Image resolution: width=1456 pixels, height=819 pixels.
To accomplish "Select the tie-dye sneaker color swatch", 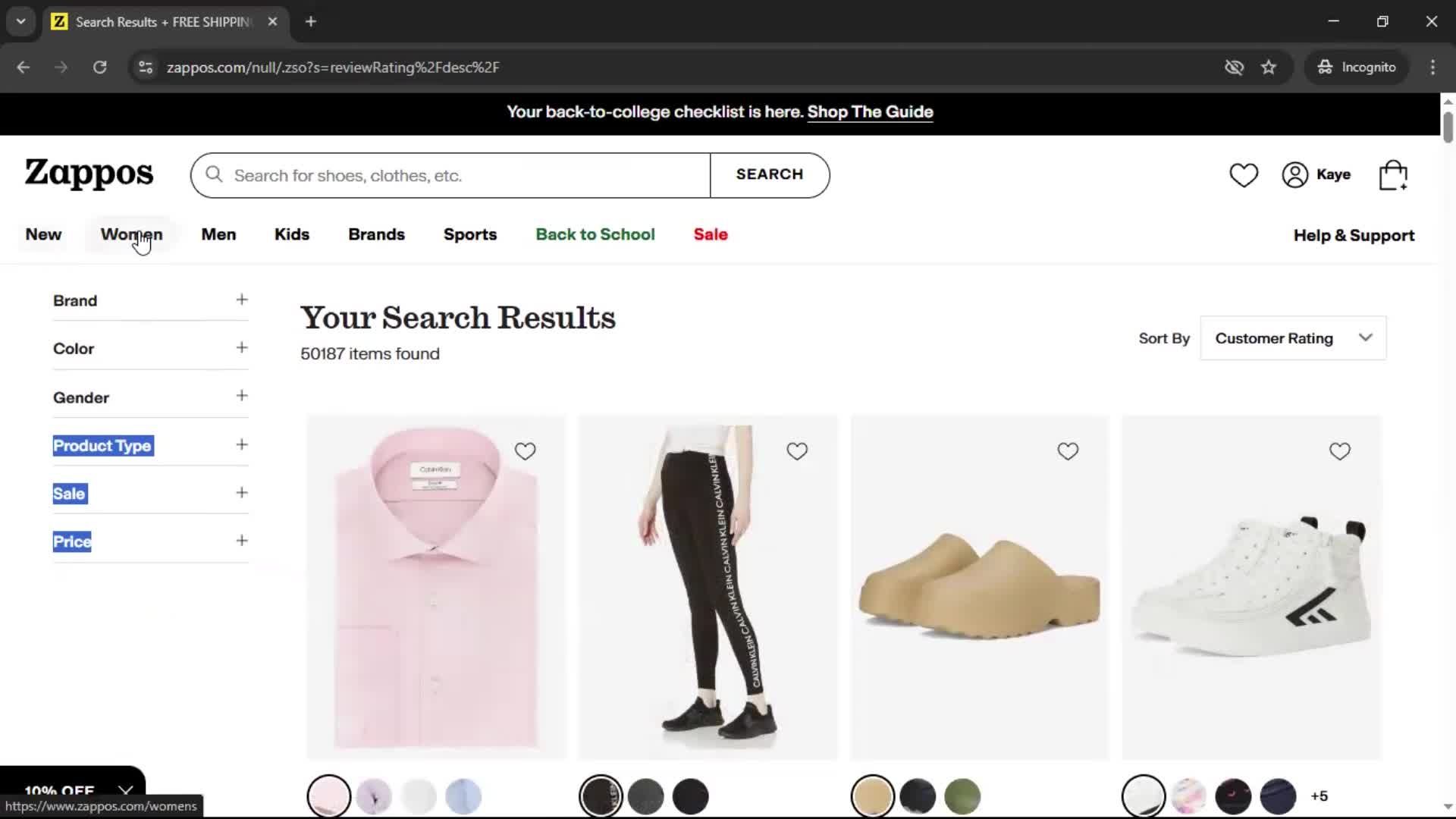I will (1188, 796).
